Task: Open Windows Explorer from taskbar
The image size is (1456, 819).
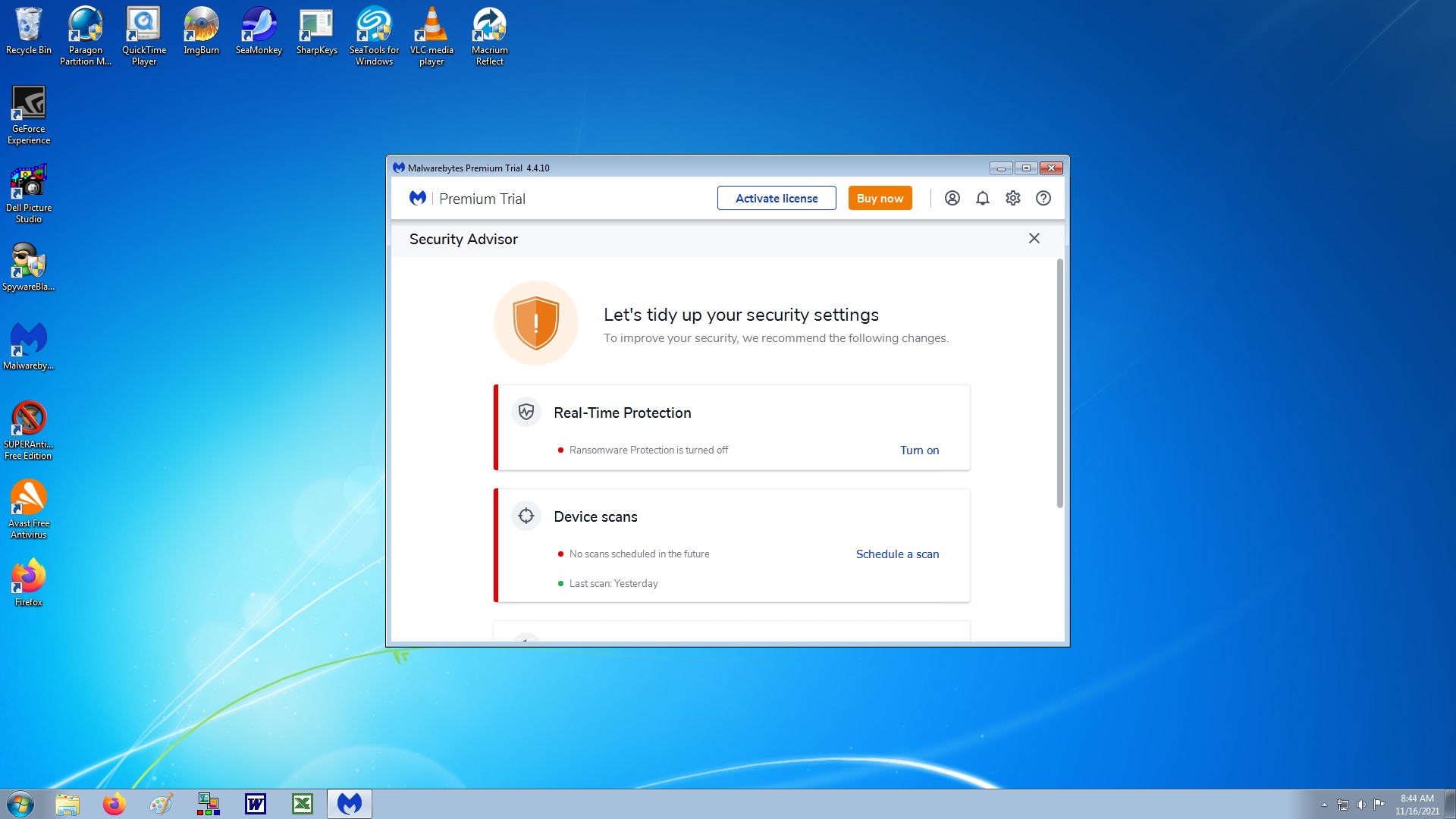Action: 67,804
